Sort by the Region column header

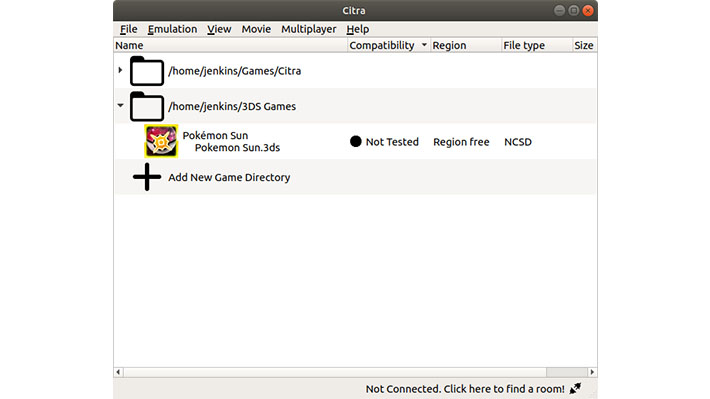coord(465,45)
